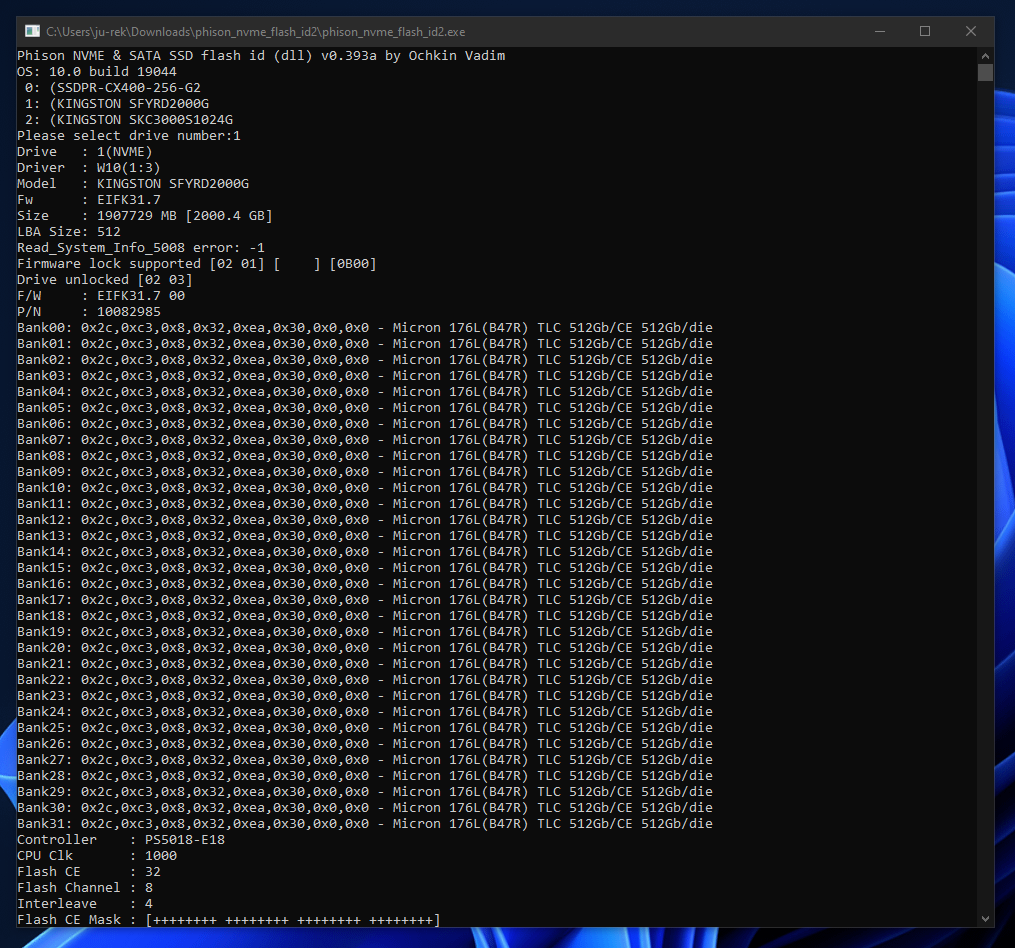Click the 'Phison NVME & SATA SSD flash id' header line

pyautogui.click(x=261, y=56)
